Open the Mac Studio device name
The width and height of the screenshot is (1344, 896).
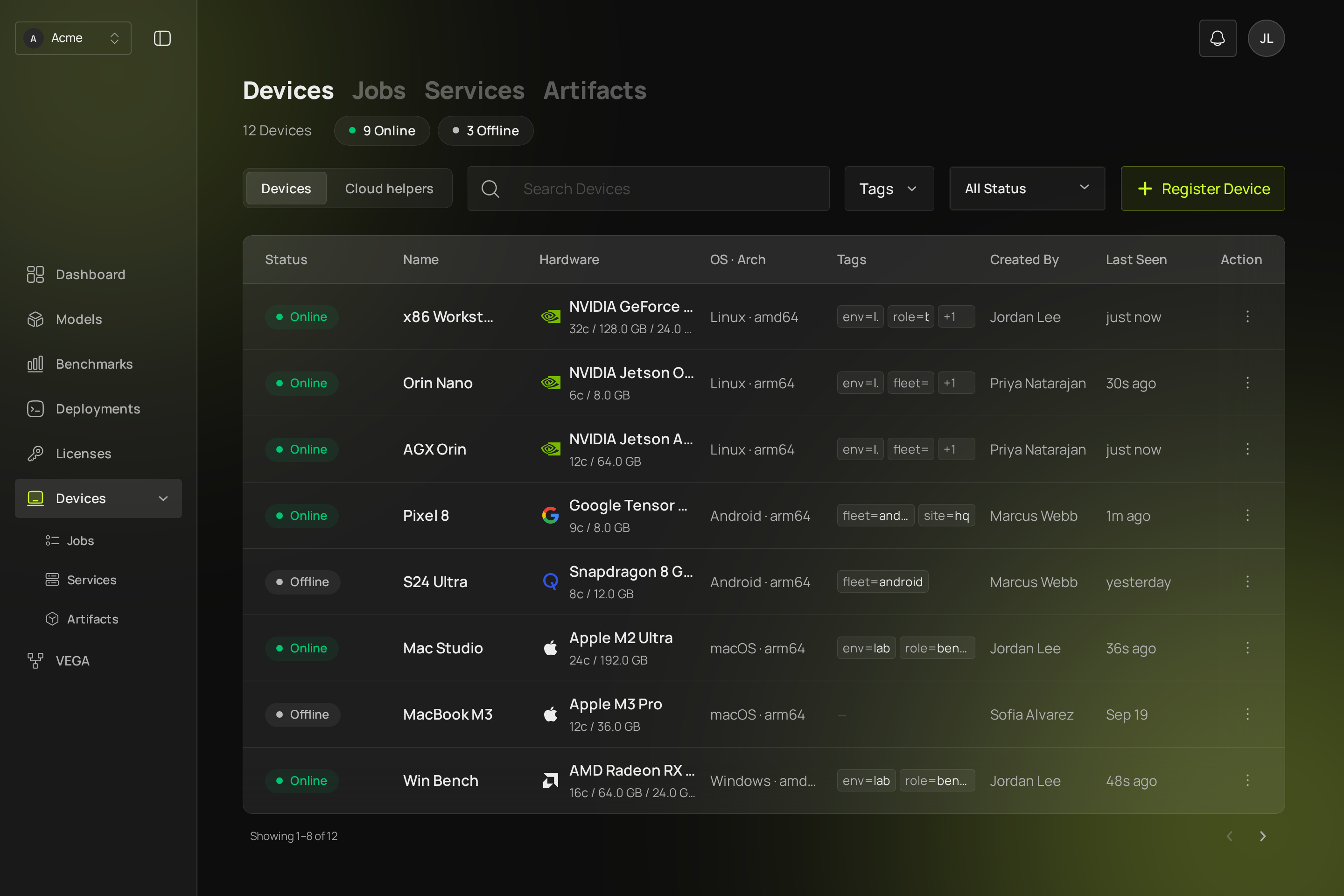[443, 648]
